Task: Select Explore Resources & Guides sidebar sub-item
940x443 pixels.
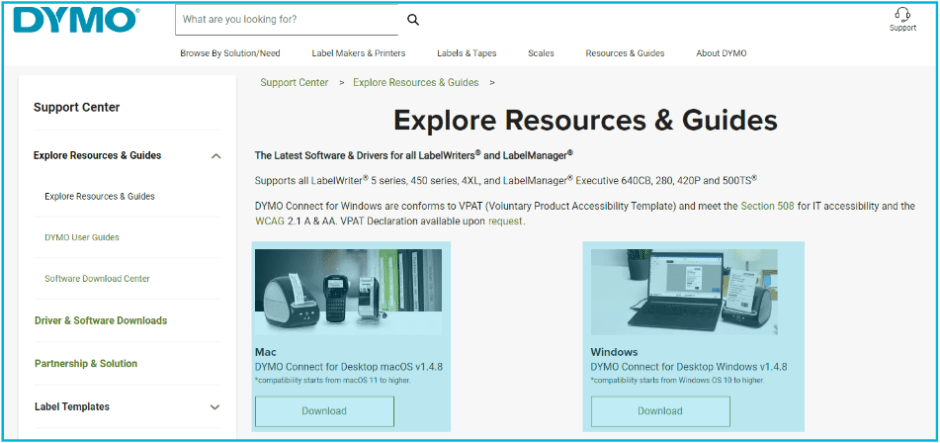Action: (100, 197)
